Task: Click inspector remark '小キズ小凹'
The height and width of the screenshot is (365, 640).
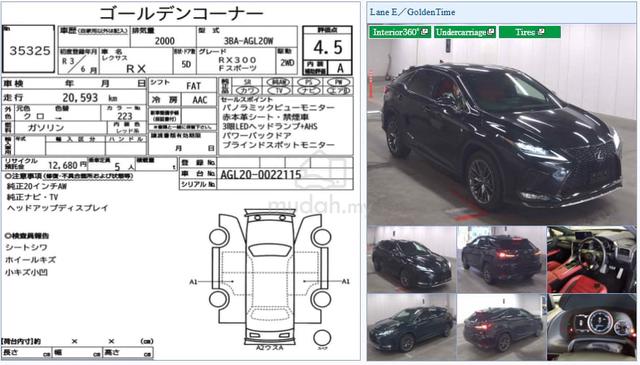Action: [x=27, y=272]
